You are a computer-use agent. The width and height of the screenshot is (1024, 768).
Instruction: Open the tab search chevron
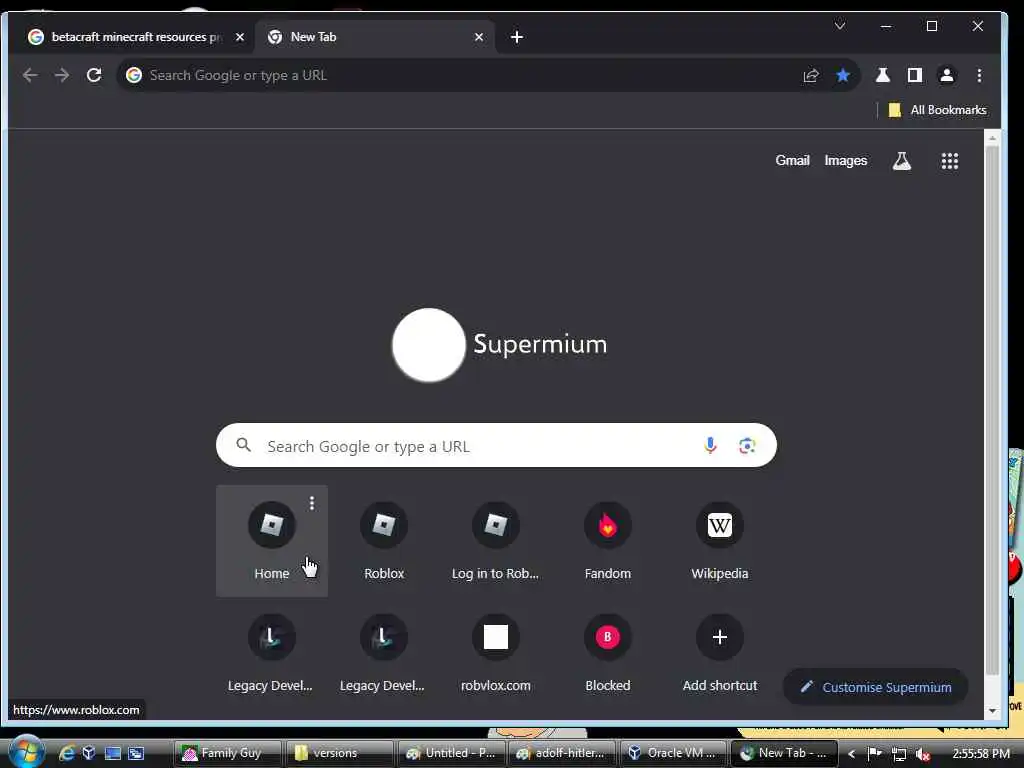840,25
